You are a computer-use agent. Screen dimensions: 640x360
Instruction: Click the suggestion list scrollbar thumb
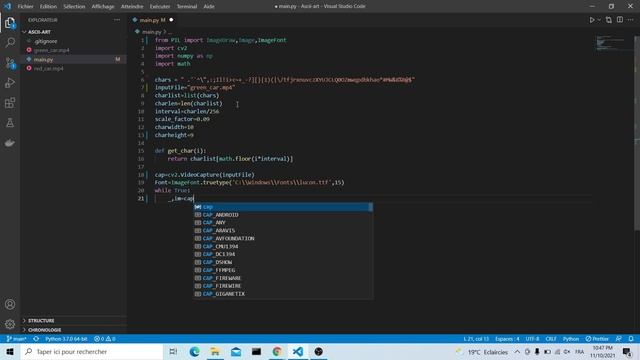(371, 207)
